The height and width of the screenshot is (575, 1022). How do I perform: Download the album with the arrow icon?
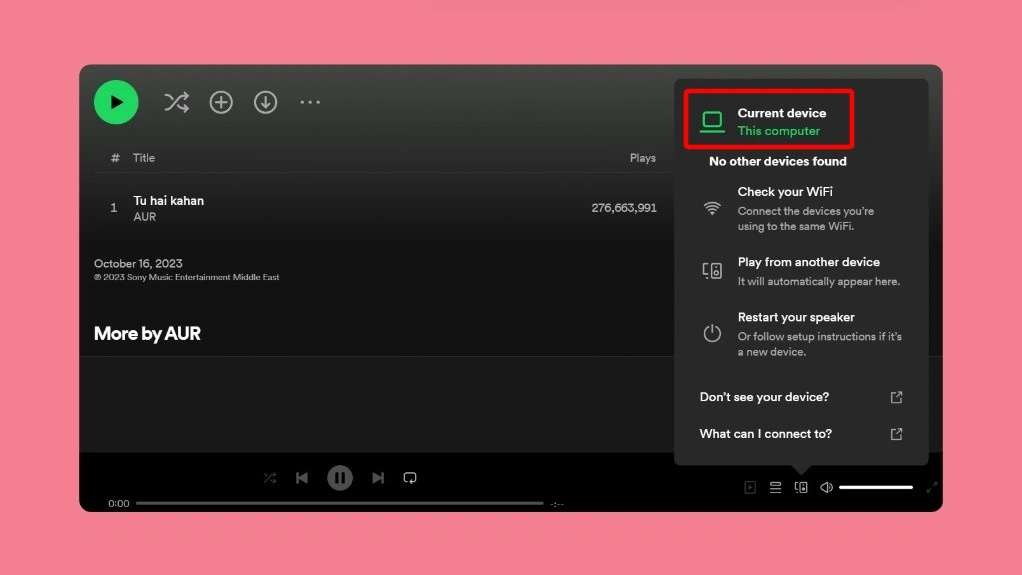click(265, 102)
